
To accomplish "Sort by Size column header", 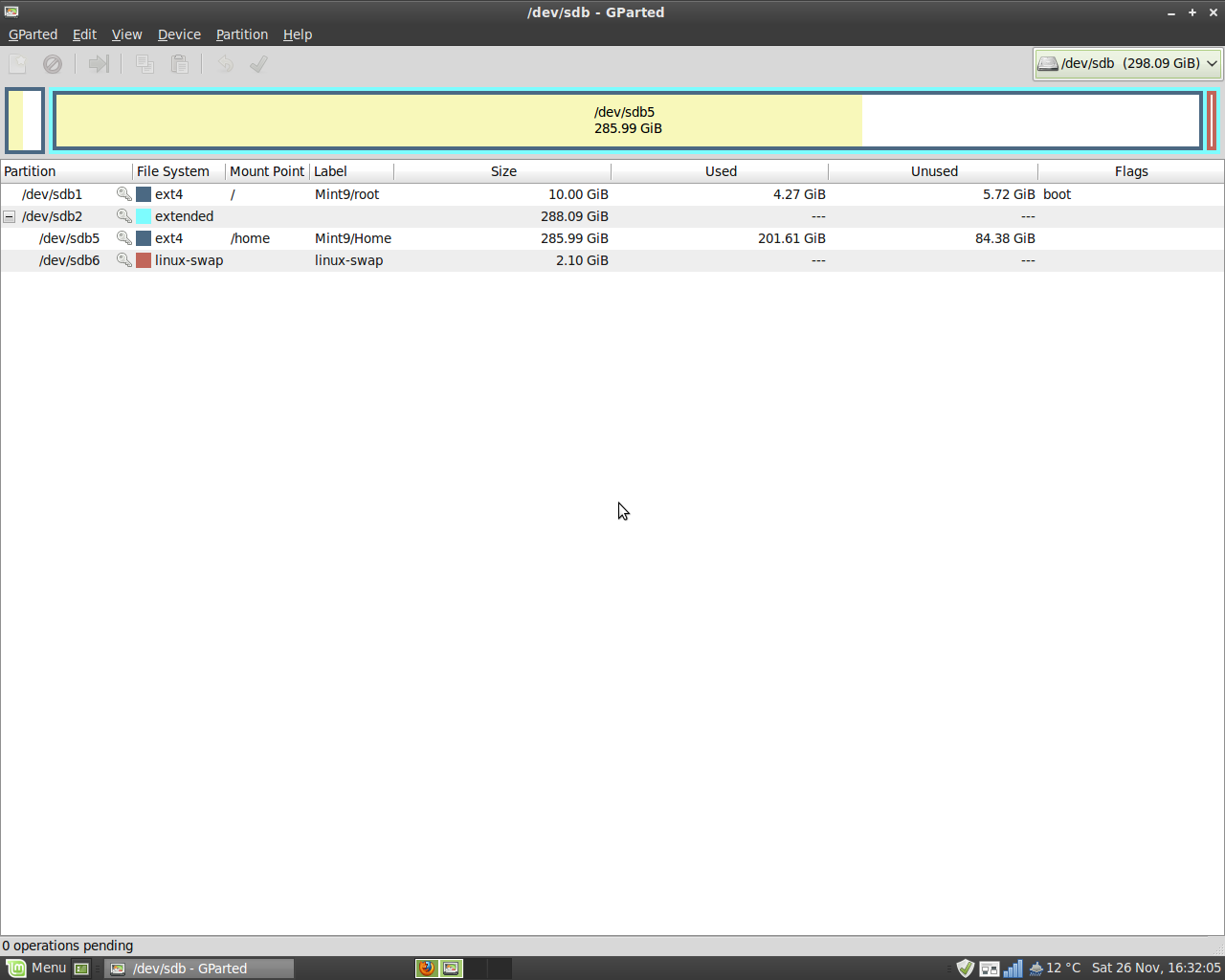I will tap(503, 171).
